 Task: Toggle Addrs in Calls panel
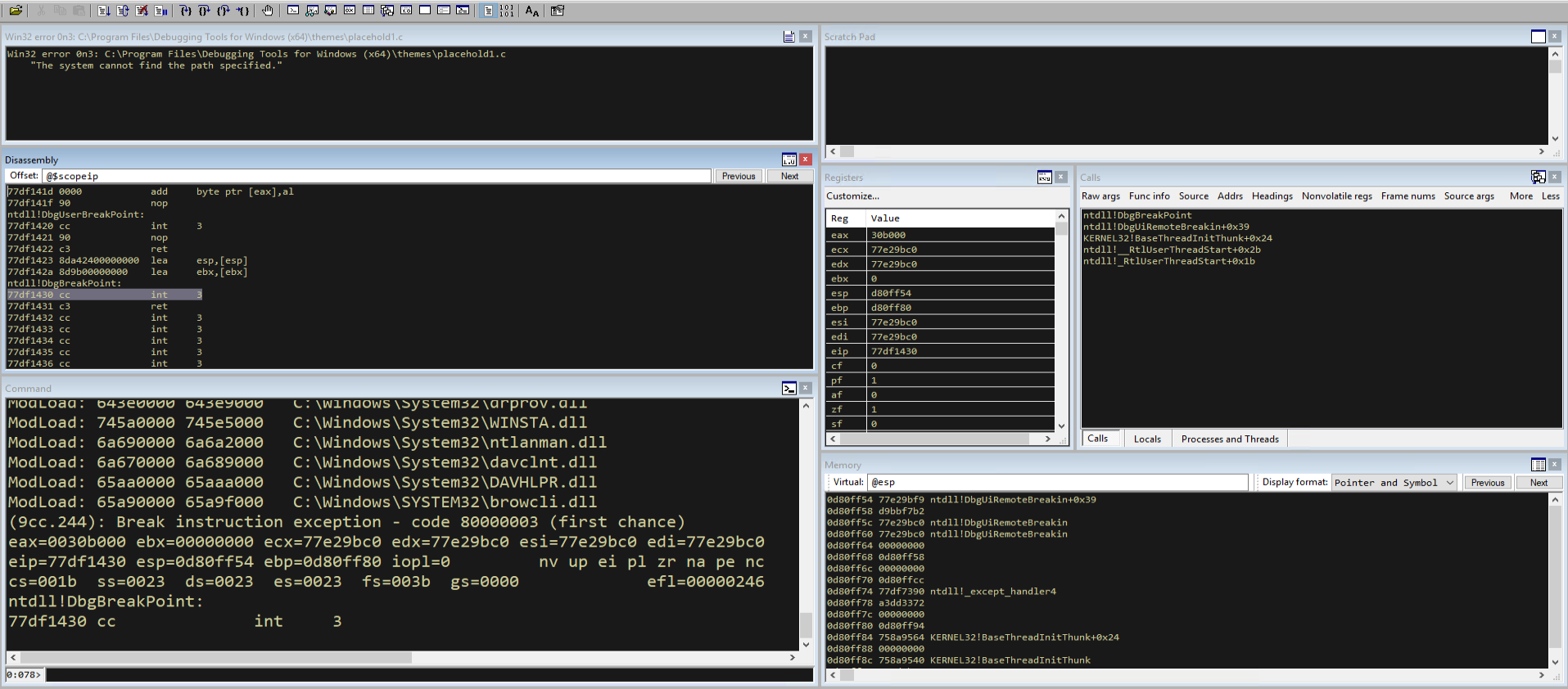pos(1230,196)
